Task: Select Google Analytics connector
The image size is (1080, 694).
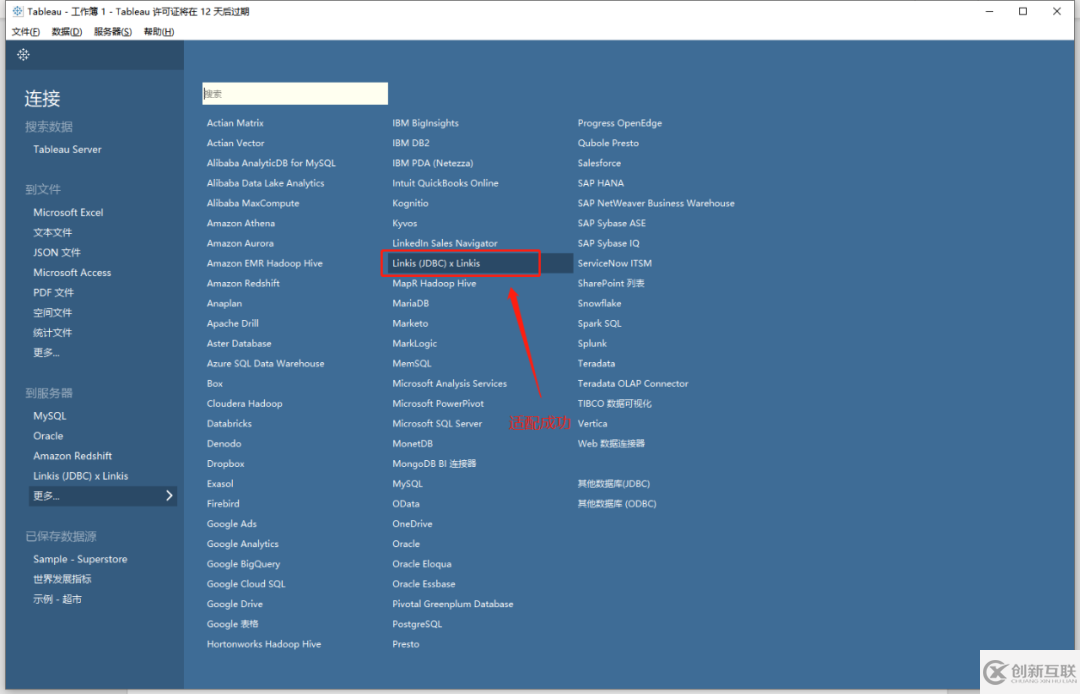Action: pos(242,544)
